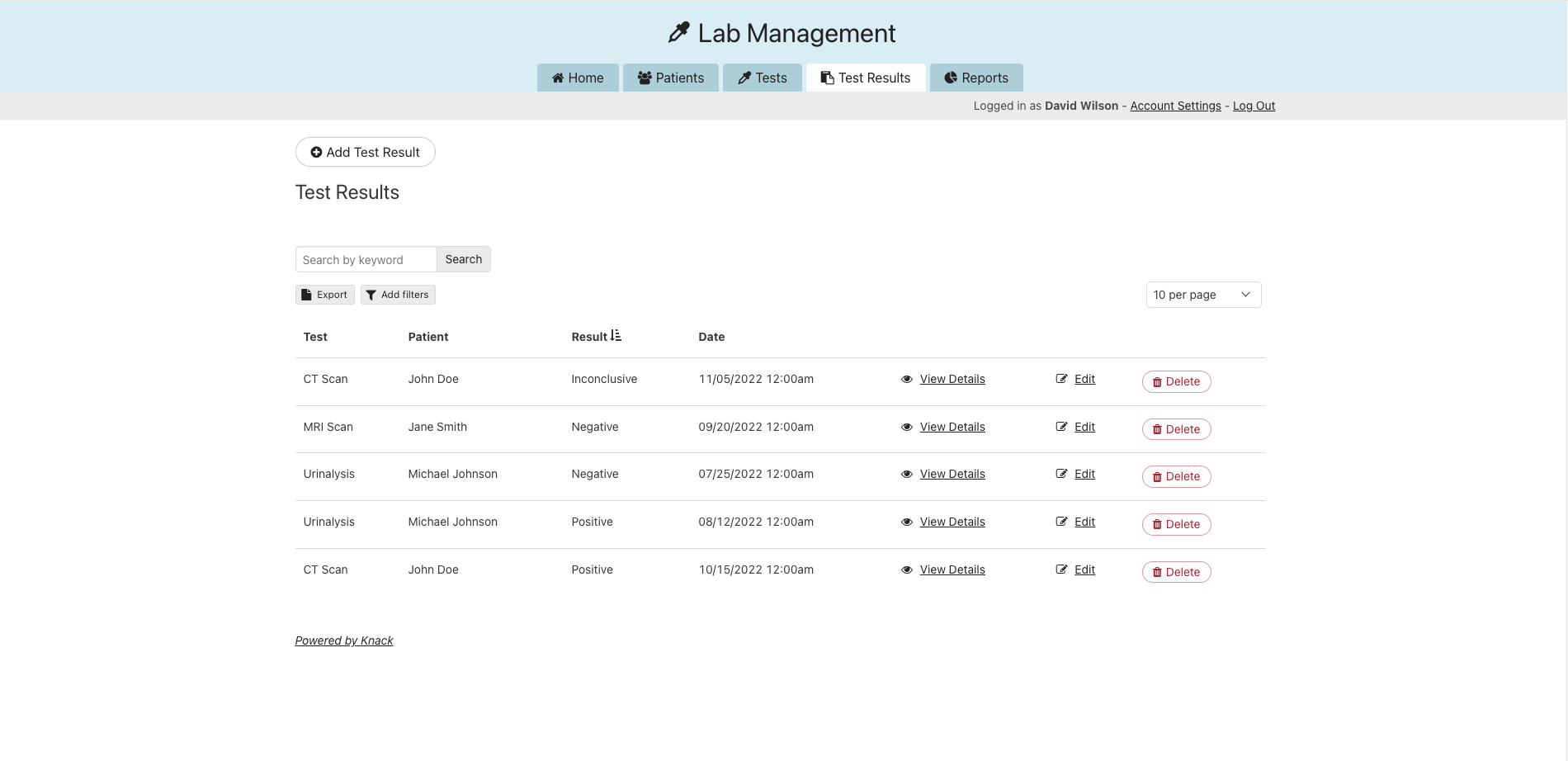
Task: Click the trash icon on the last CT Scan row
Action: pos(1155,571)
